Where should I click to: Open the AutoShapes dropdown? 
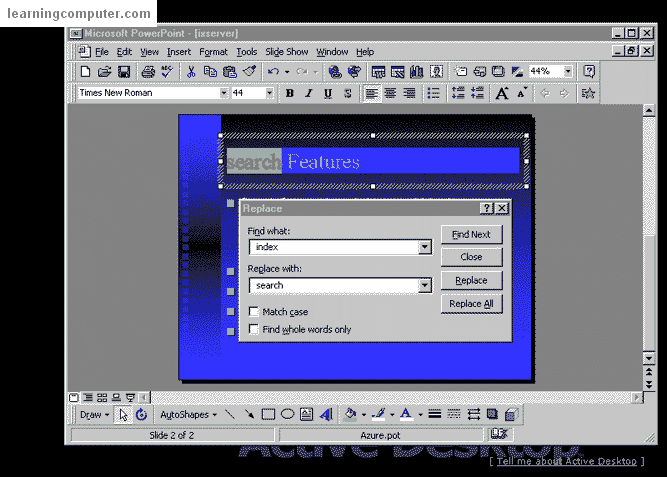pyautogui.click(x=188, y=414)
